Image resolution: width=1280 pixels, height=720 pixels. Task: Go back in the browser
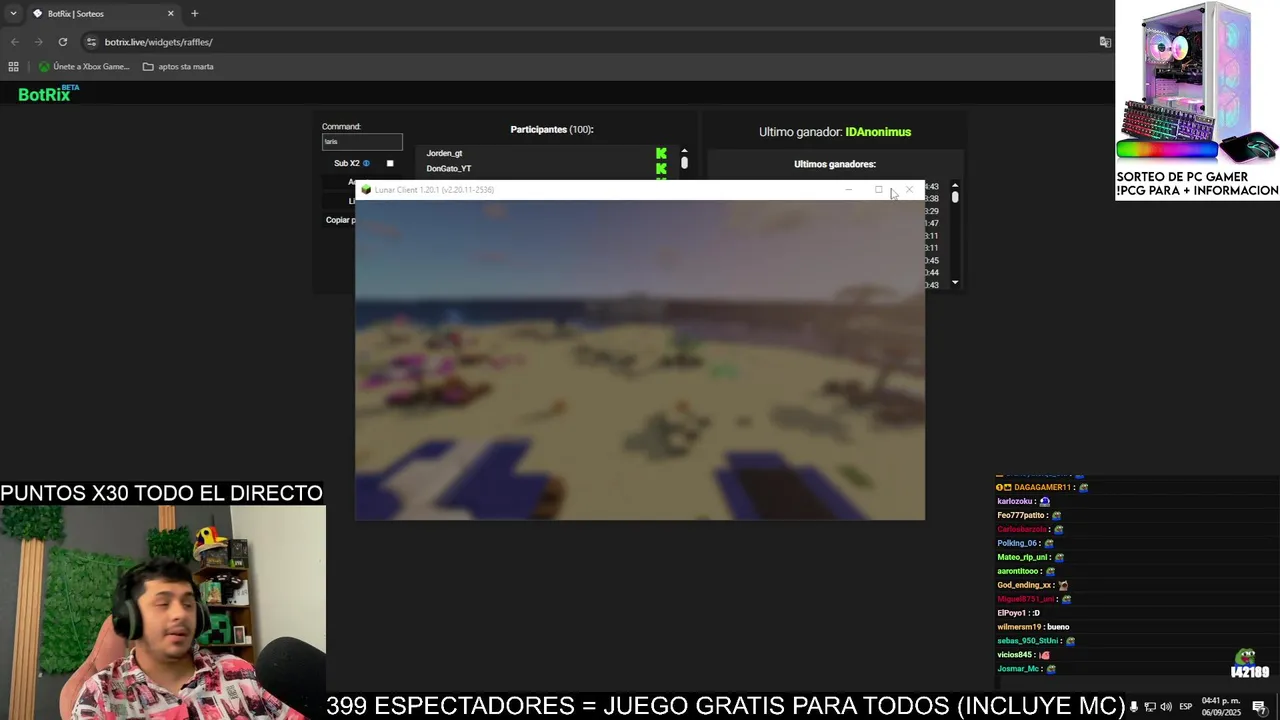tap(14, 42)
